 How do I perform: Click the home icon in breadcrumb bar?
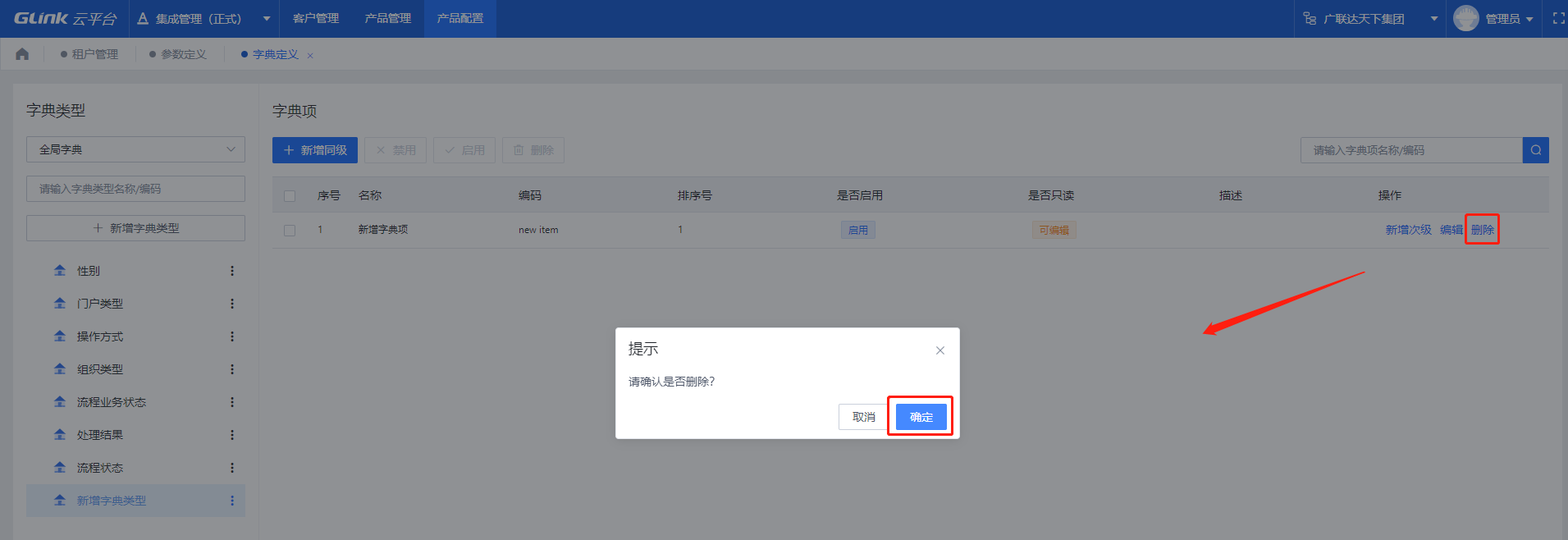[22, 54]
